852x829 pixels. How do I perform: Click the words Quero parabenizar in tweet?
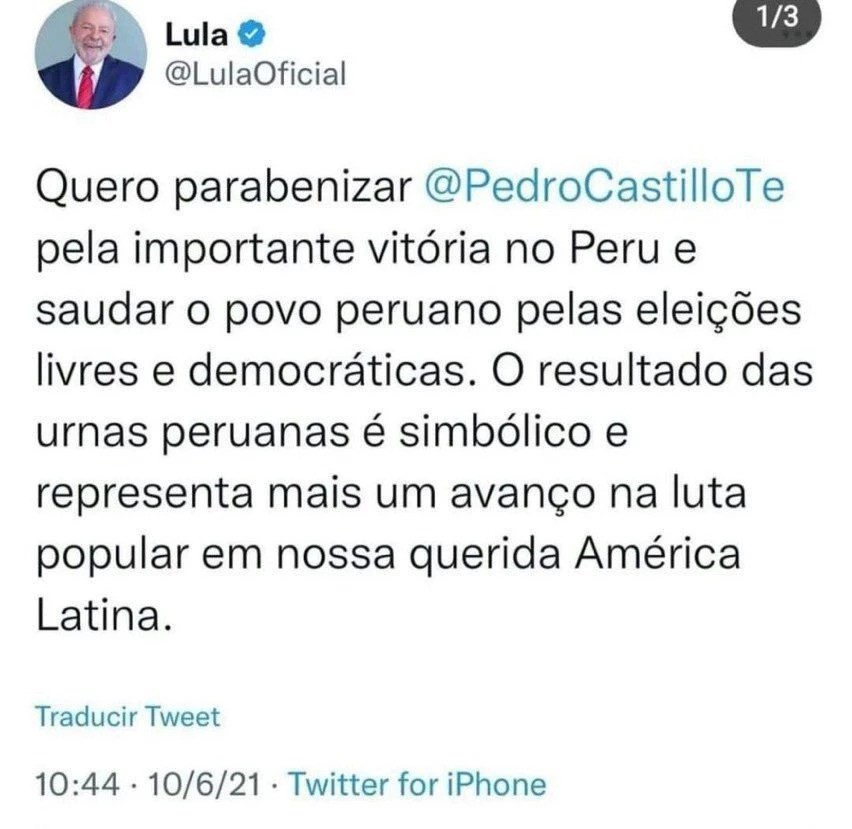224,189
